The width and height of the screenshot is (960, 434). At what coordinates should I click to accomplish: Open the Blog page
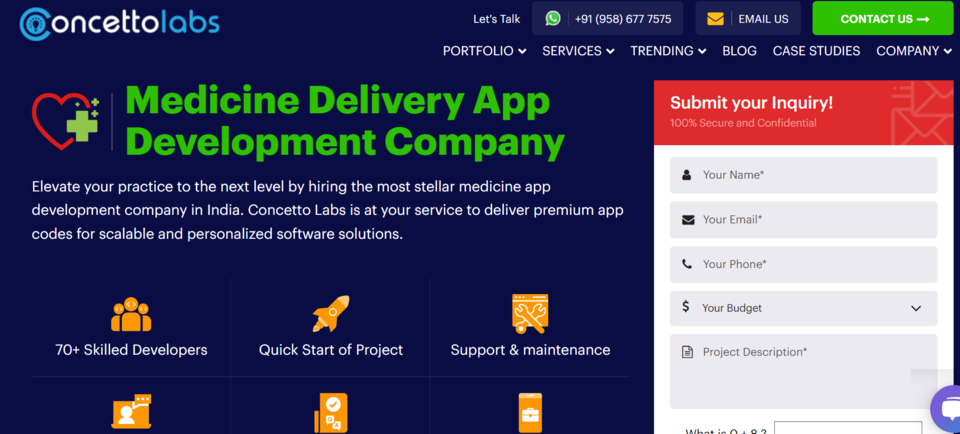pos(739,51)
